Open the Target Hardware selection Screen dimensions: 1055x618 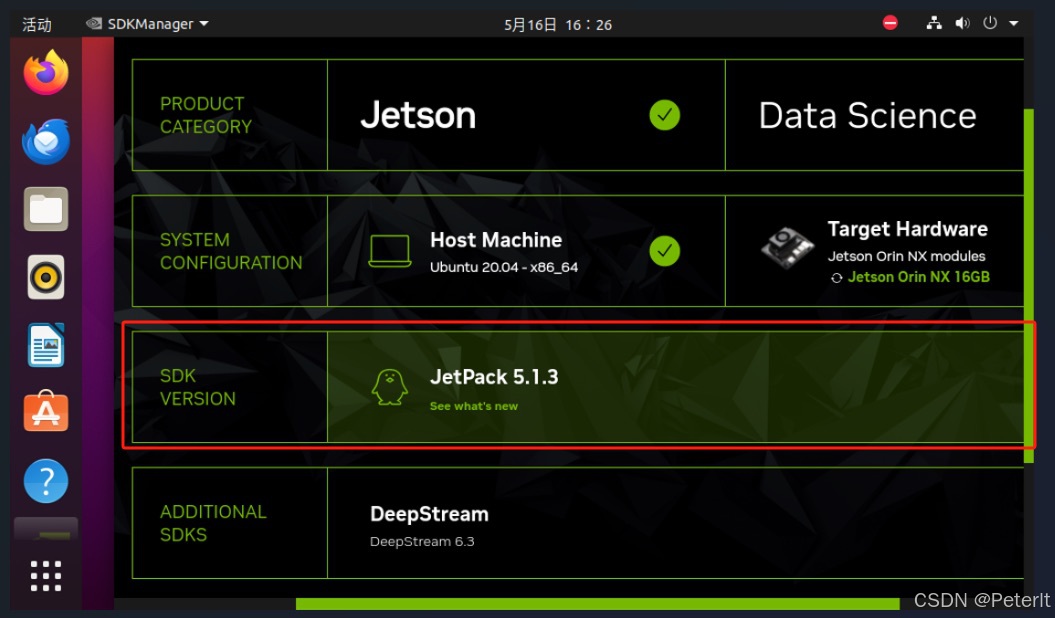point(875,251)
